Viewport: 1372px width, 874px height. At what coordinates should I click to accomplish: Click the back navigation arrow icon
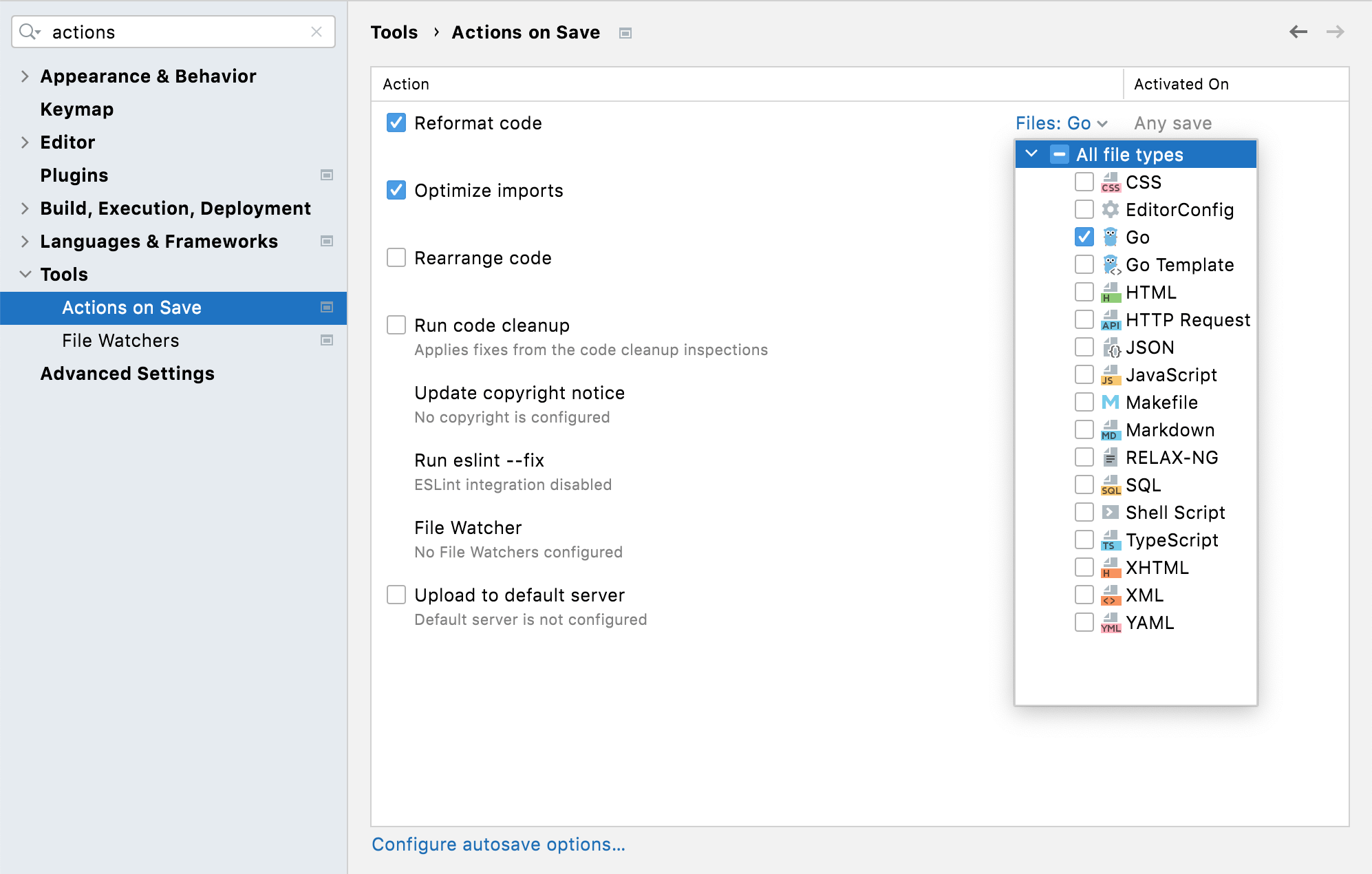[x=1298, y=32]
